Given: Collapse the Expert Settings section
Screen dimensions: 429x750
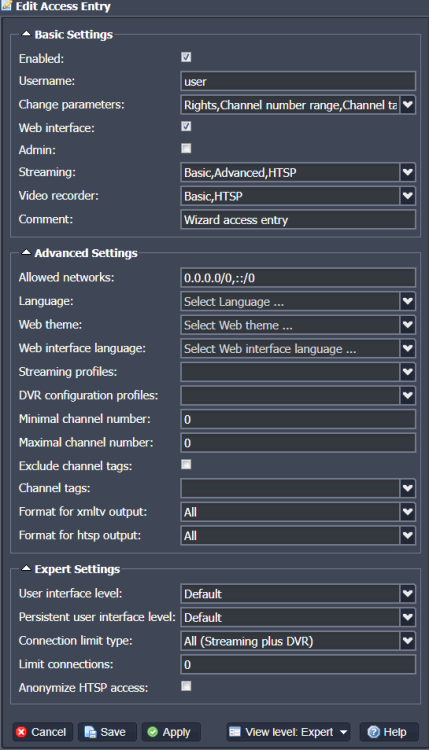Looking at the screenshot, I should pyautogui.click(x=26, y=568).
